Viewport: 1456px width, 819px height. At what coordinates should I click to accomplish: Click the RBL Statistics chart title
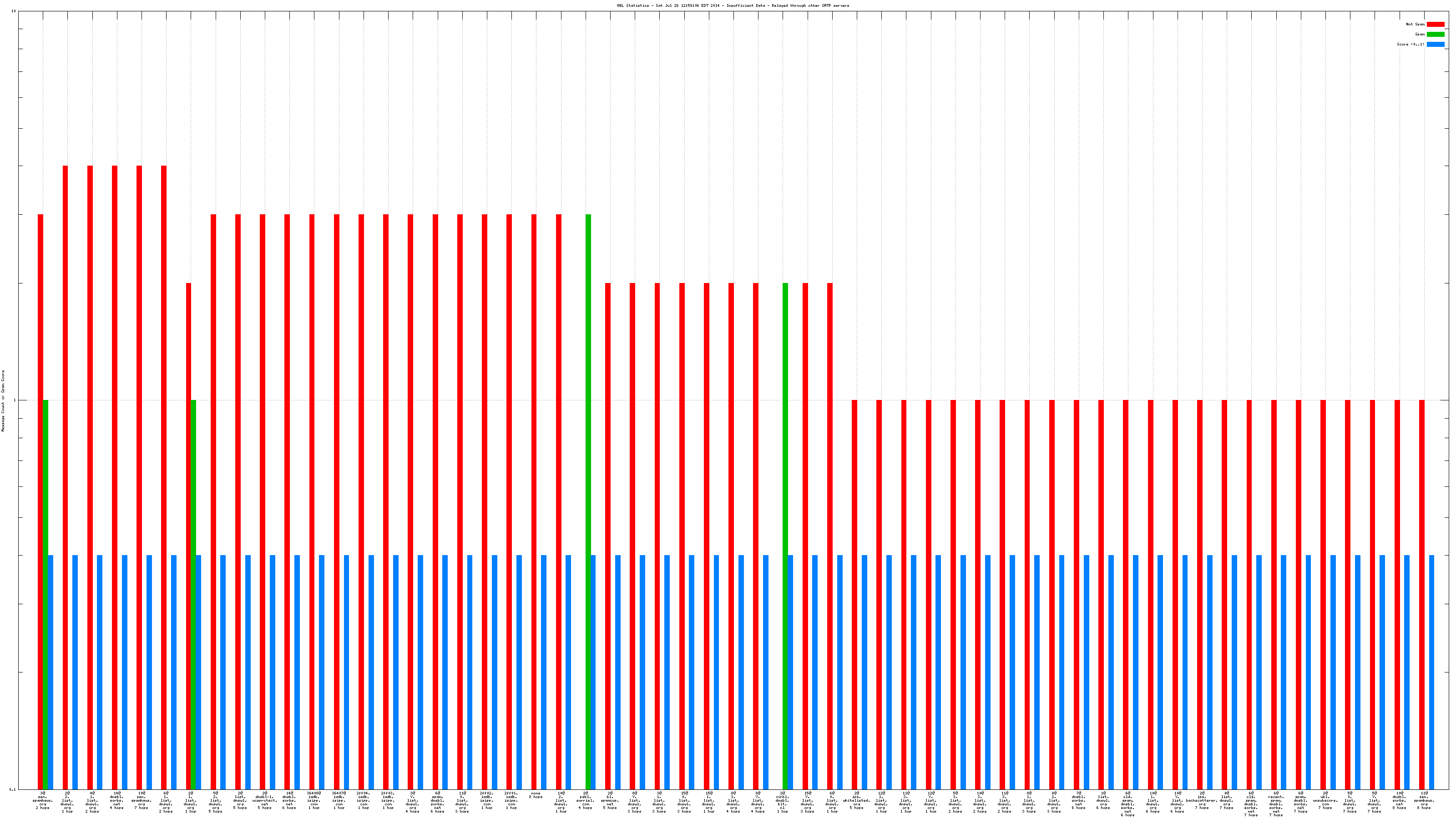[733, 5]
